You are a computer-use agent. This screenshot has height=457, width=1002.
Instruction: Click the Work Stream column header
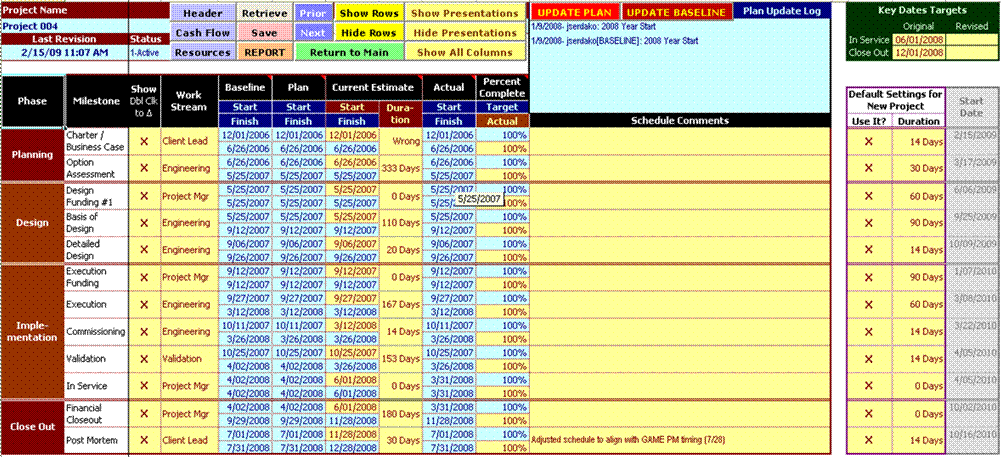point(189,101)
